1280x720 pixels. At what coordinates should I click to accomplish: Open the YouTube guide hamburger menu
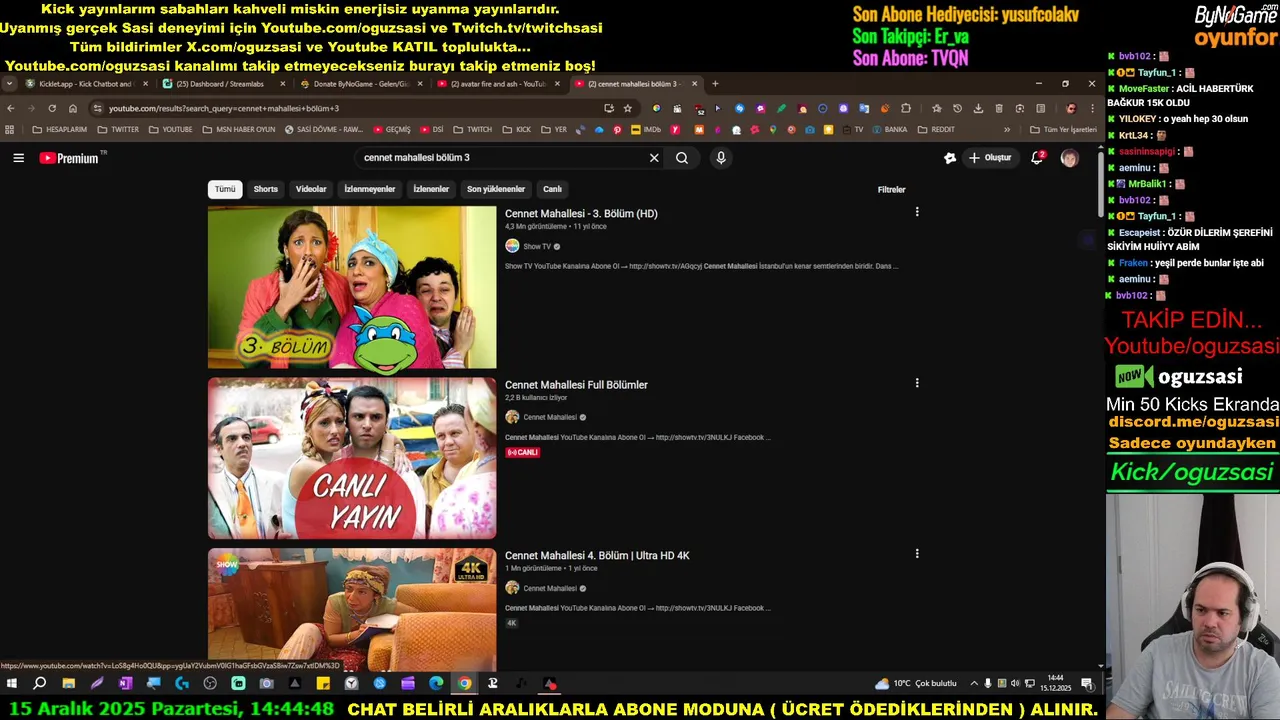point(18,158)
